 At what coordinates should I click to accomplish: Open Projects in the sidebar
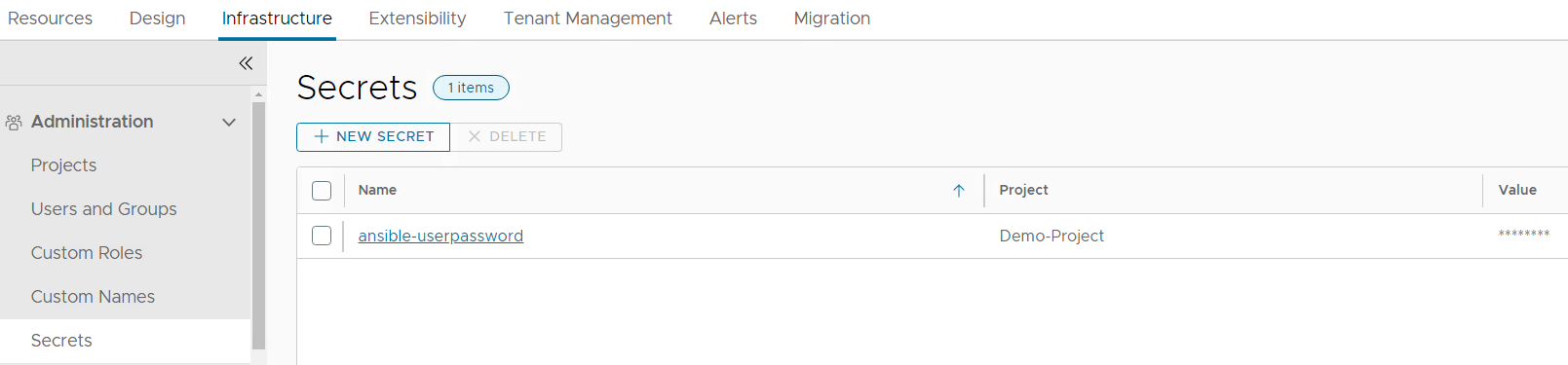[63, 165]
